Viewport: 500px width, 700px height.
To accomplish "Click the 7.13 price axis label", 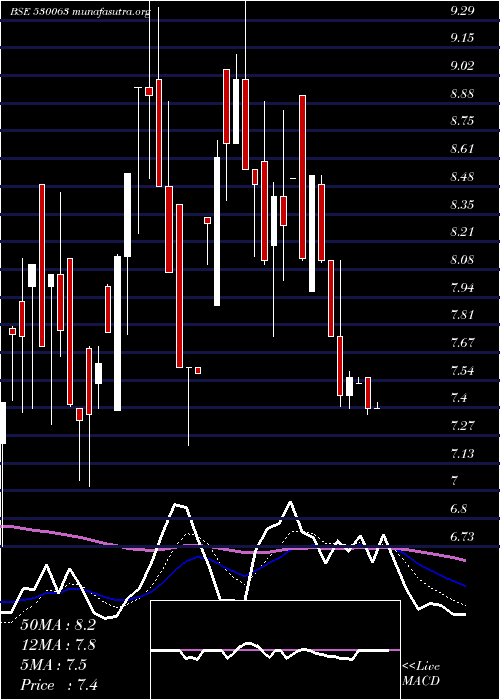I will click(x=462, y=454).
